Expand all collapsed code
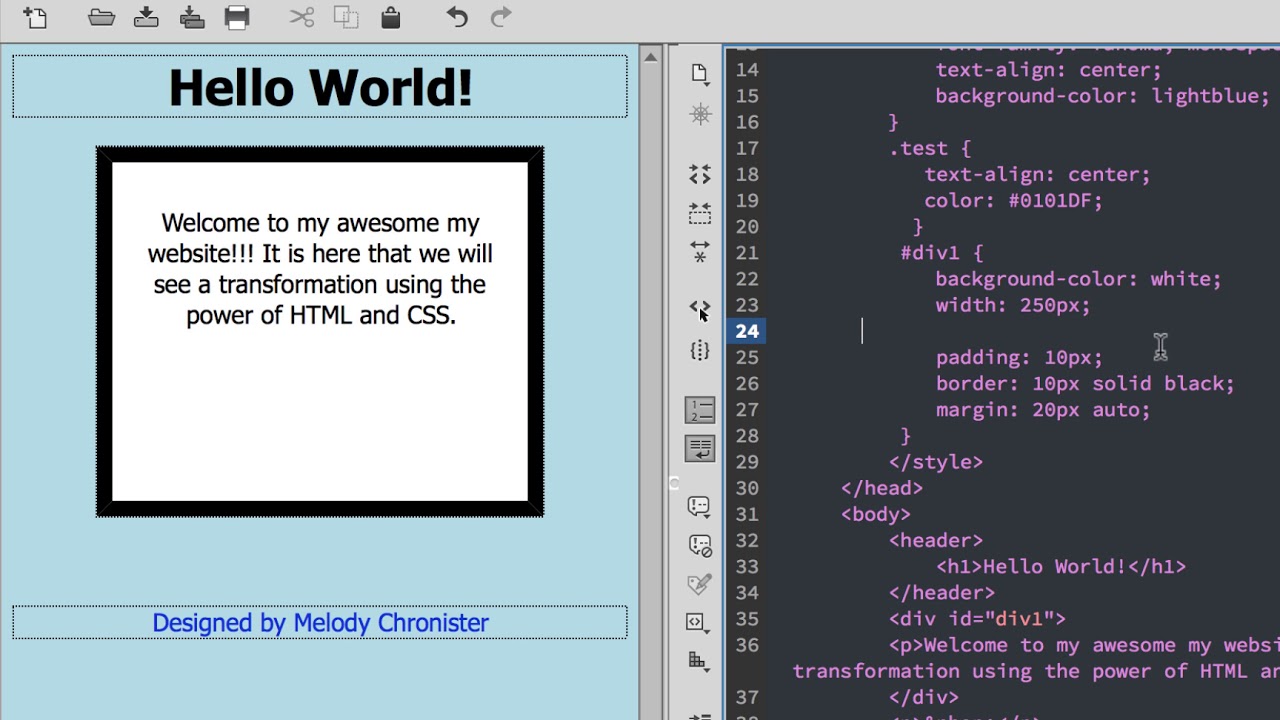The height and width of the screenshot is (720, 1280). [x=700, y=251]
